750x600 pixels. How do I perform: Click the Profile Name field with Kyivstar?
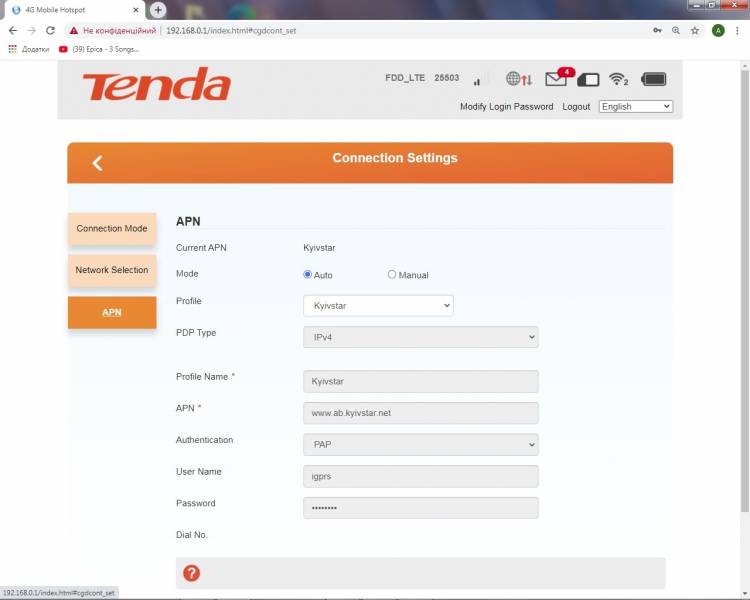420,381
